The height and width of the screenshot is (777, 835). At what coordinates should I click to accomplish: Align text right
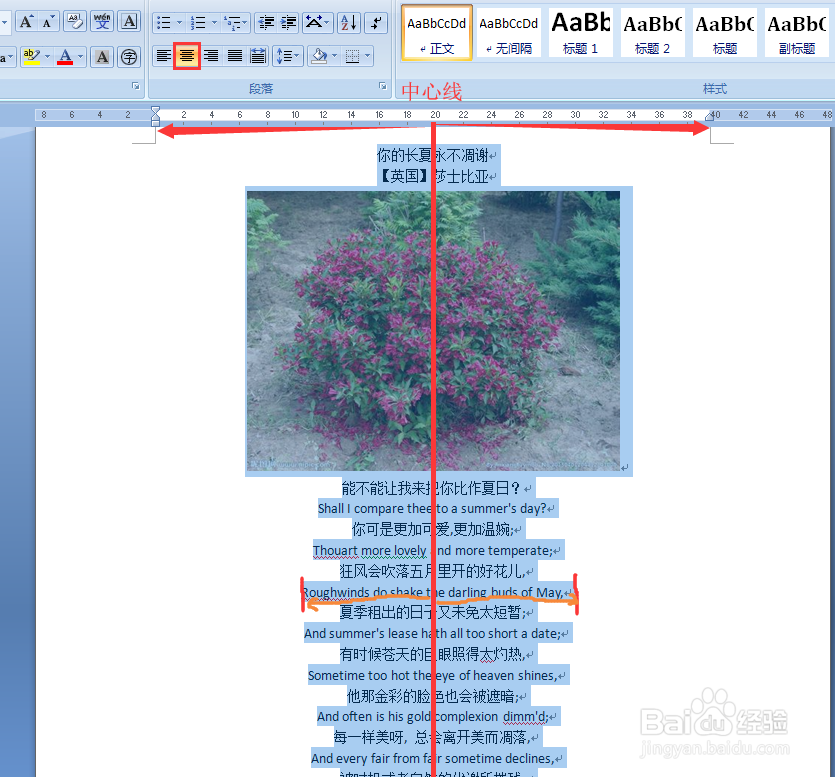[211, 56]
